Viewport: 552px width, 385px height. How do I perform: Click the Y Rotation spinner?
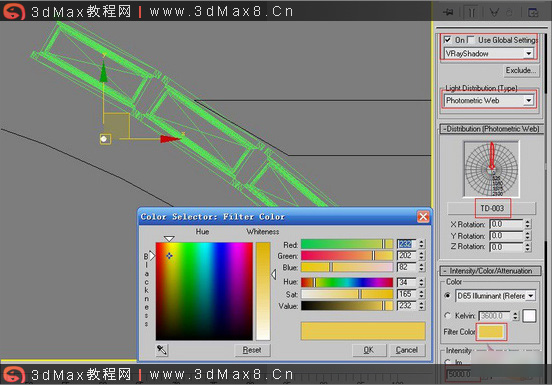pos(527,235)
